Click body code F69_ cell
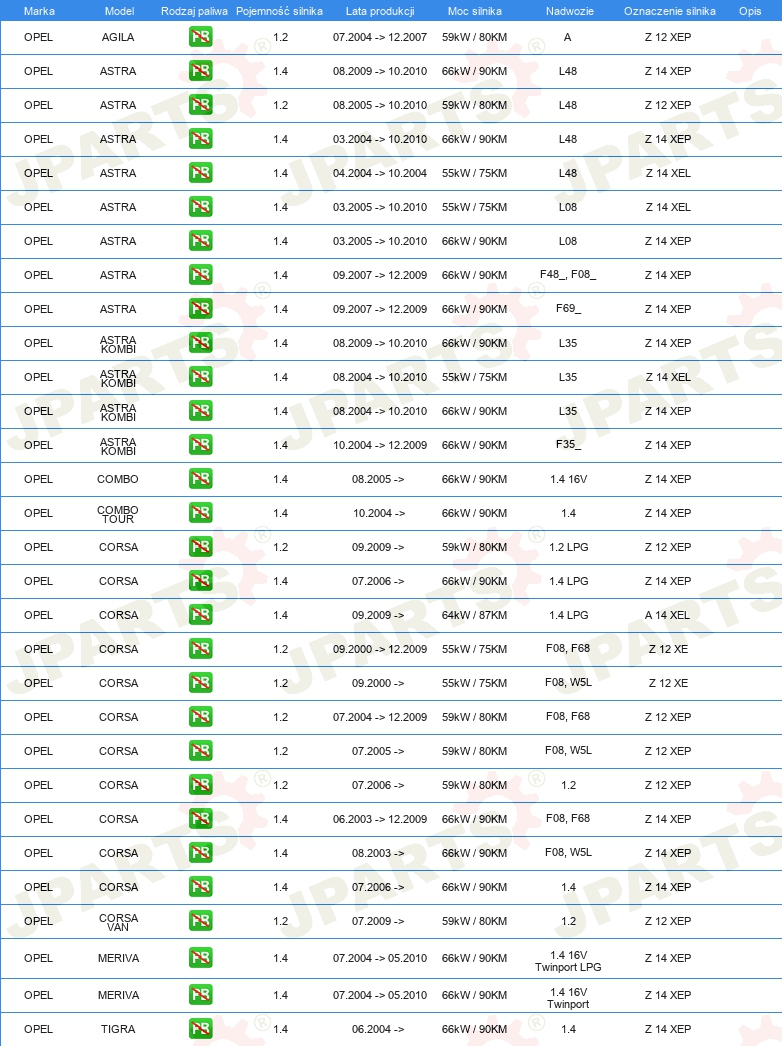This screenshot has width=782, height=1046. pyautogui.click(x=568, y=309)
